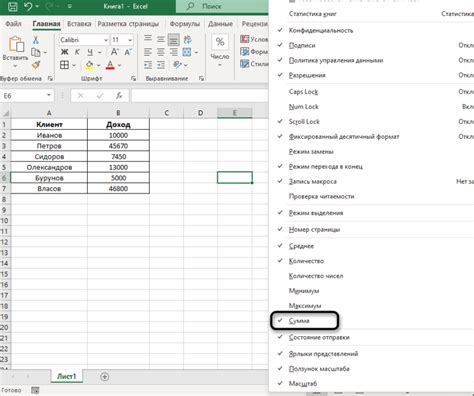This screenshot has width=474, height=396.
Task: Switch to Разметка страницы tab
Action: [x=128, y=24]
